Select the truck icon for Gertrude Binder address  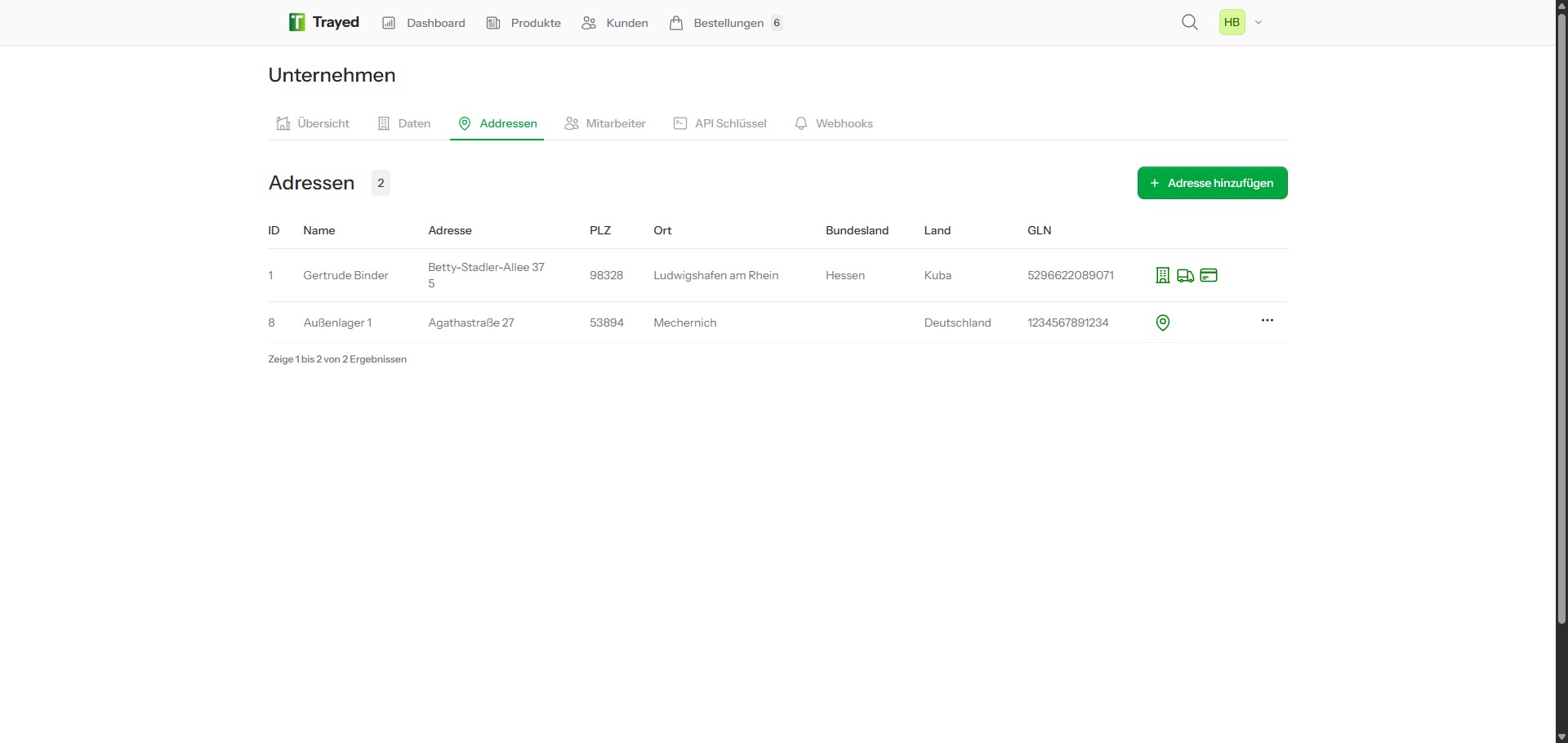(x=1185, y=275)
